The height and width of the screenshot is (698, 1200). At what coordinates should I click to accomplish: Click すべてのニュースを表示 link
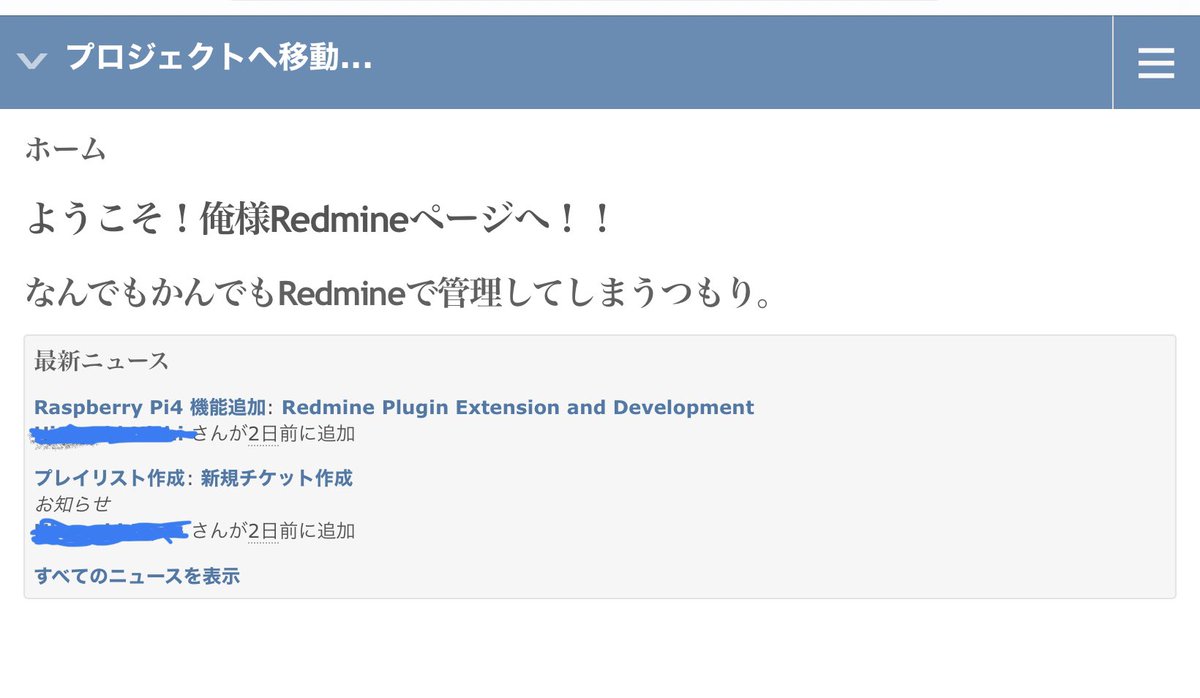[x=137, y=575]
